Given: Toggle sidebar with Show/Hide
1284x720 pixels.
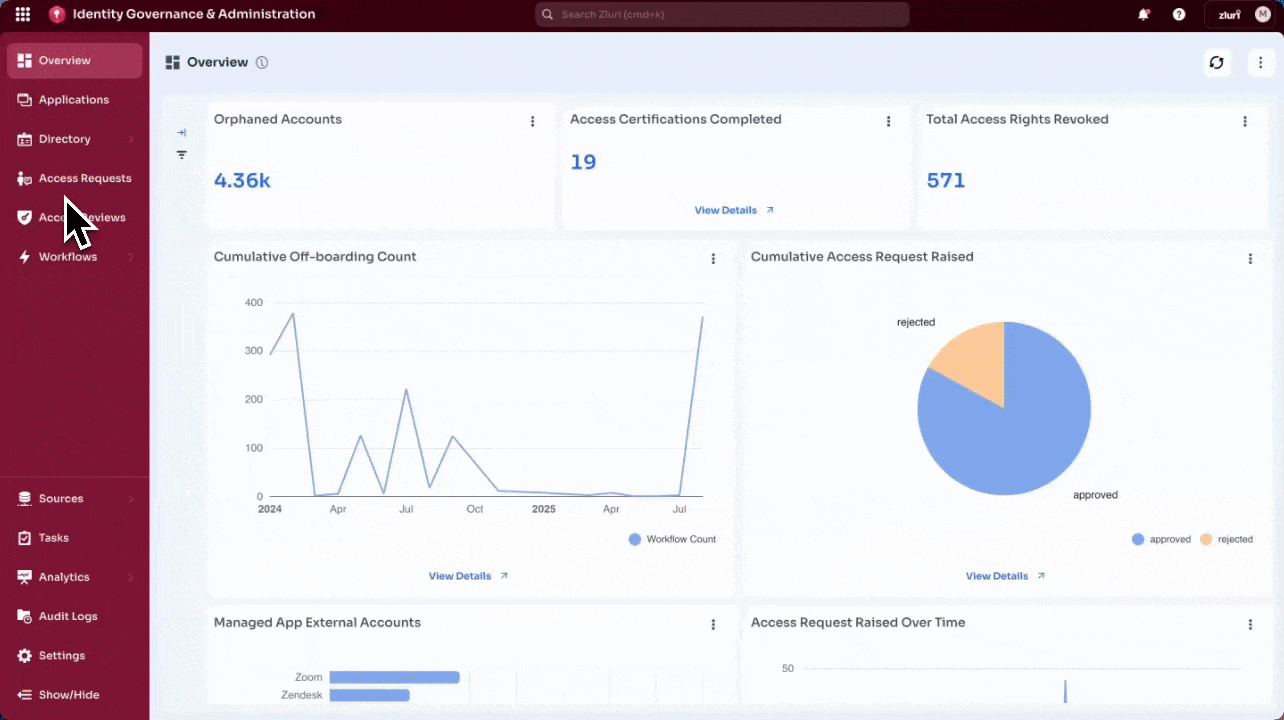Looking at the screenshot, I should pyautogui.click(x=69, y=694).
